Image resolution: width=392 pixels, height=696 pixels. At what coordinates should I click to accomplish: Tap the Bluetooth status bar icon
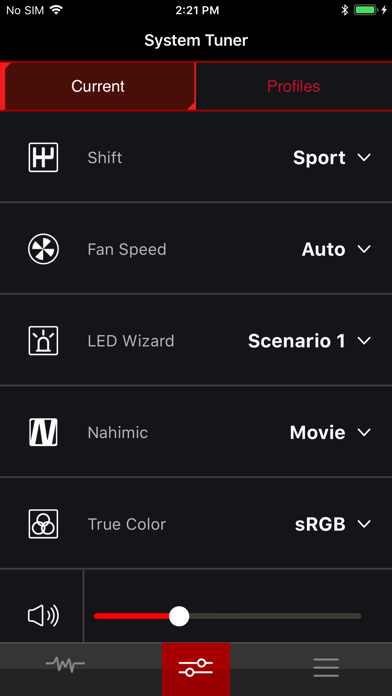coord(344,10)
